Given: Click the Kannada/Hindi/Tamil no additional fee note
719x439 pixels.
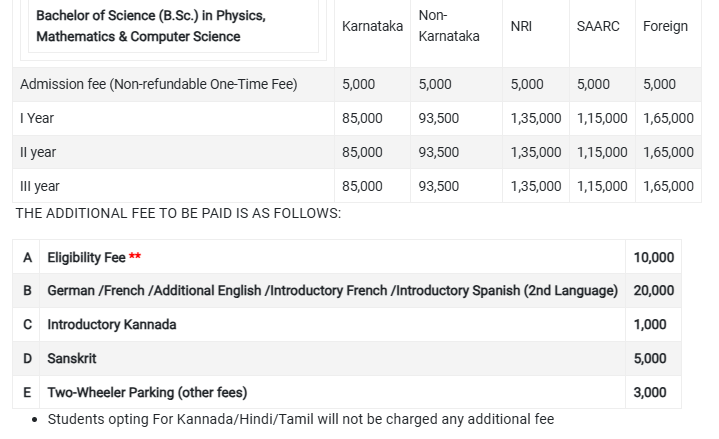Looking at the screenshot, I should pos(300,419).
